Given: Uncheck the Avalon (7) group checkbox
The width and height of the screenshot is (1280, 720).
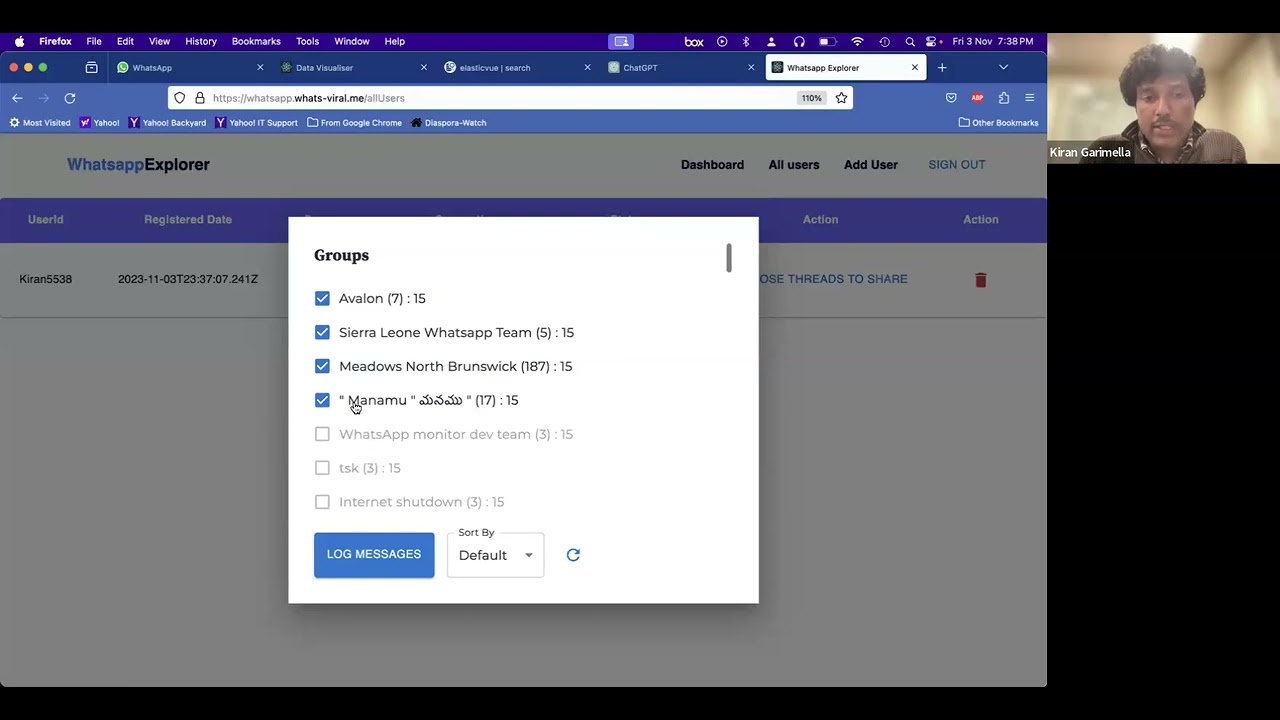Looking at the screenshot, I should coord(322,298).
